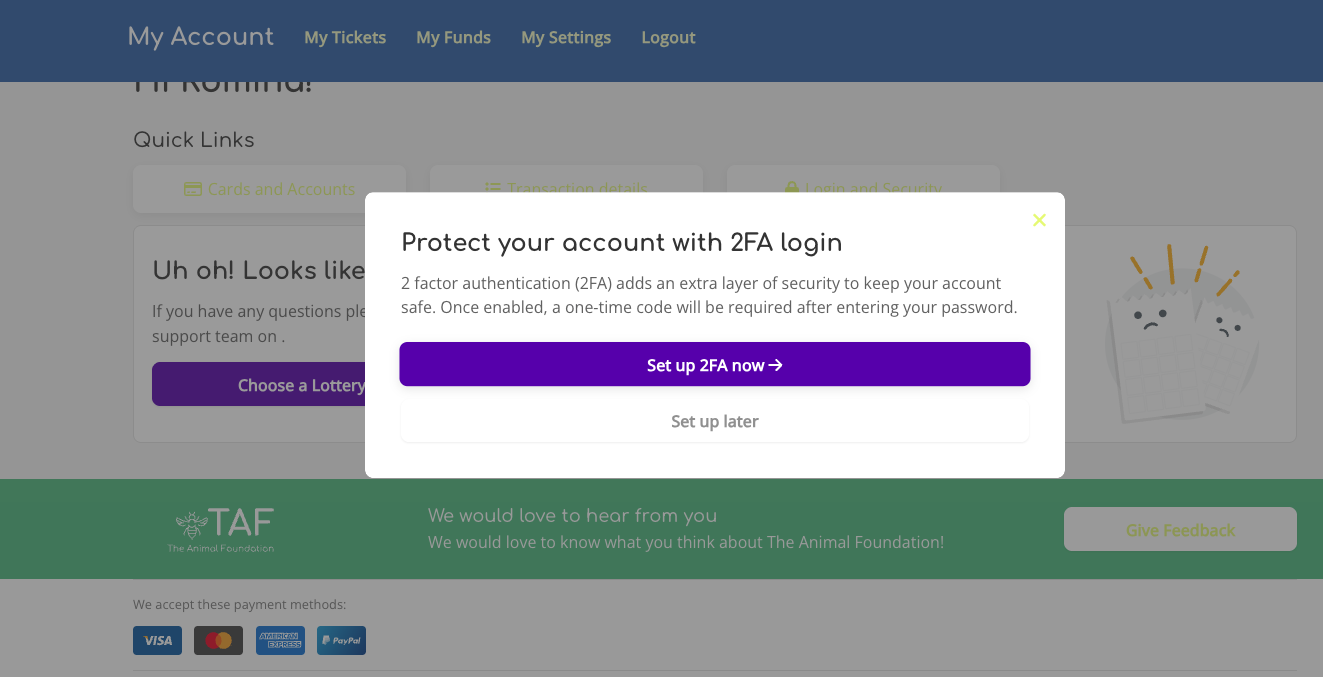Viewport: 1323px width, 677px height.
Task: Click the PayPal payment icon
Action: (341, 640)
